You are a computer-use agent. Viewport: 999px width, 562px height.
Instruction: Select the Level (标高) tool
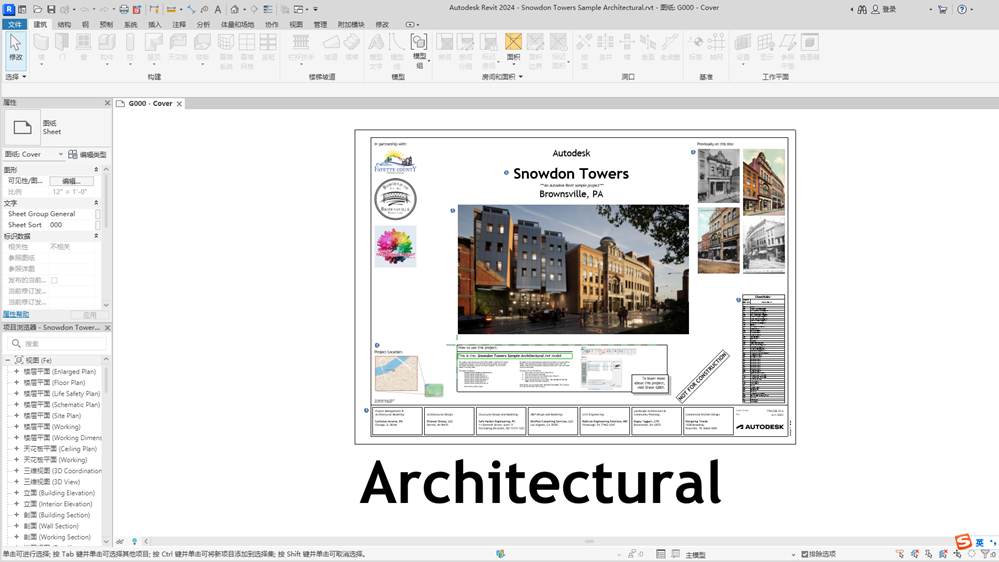point(695,48)
